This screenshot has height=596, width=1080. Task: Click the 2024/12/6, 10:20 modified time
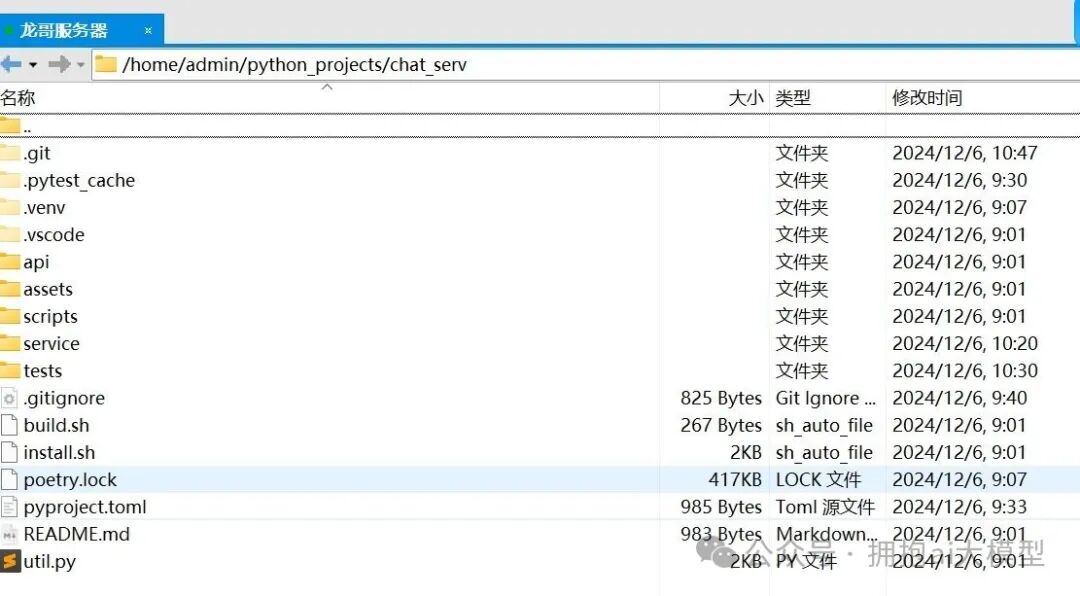965,343
